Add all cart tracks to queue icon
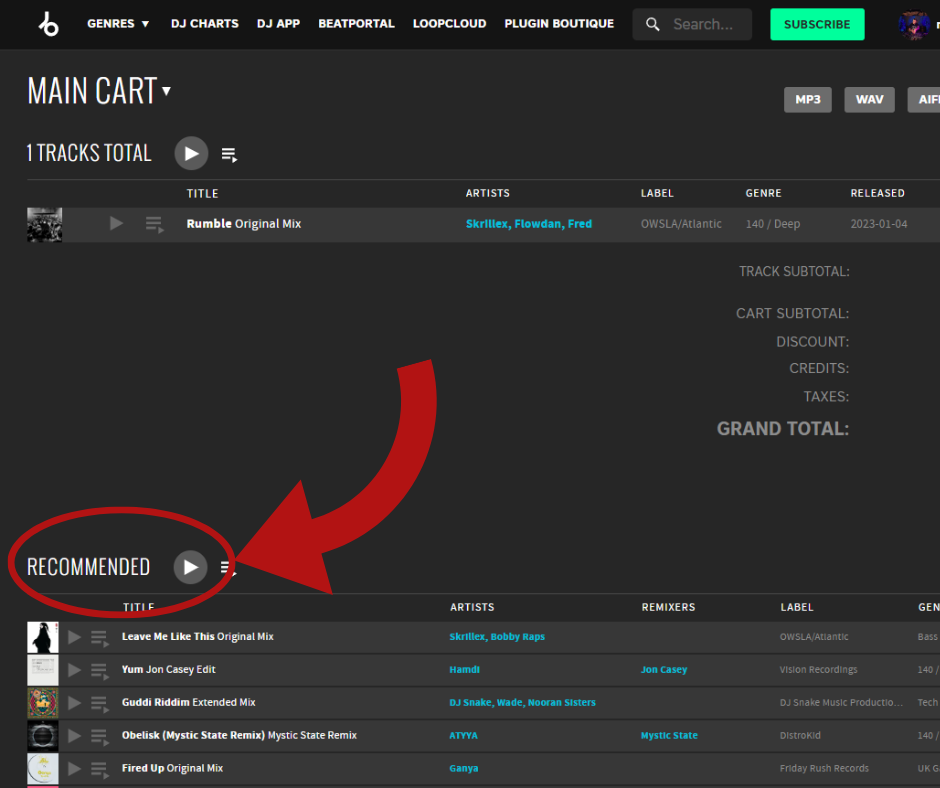Image resolution: width=940 pixels, height=788 pixels. [x=229, y=155]
